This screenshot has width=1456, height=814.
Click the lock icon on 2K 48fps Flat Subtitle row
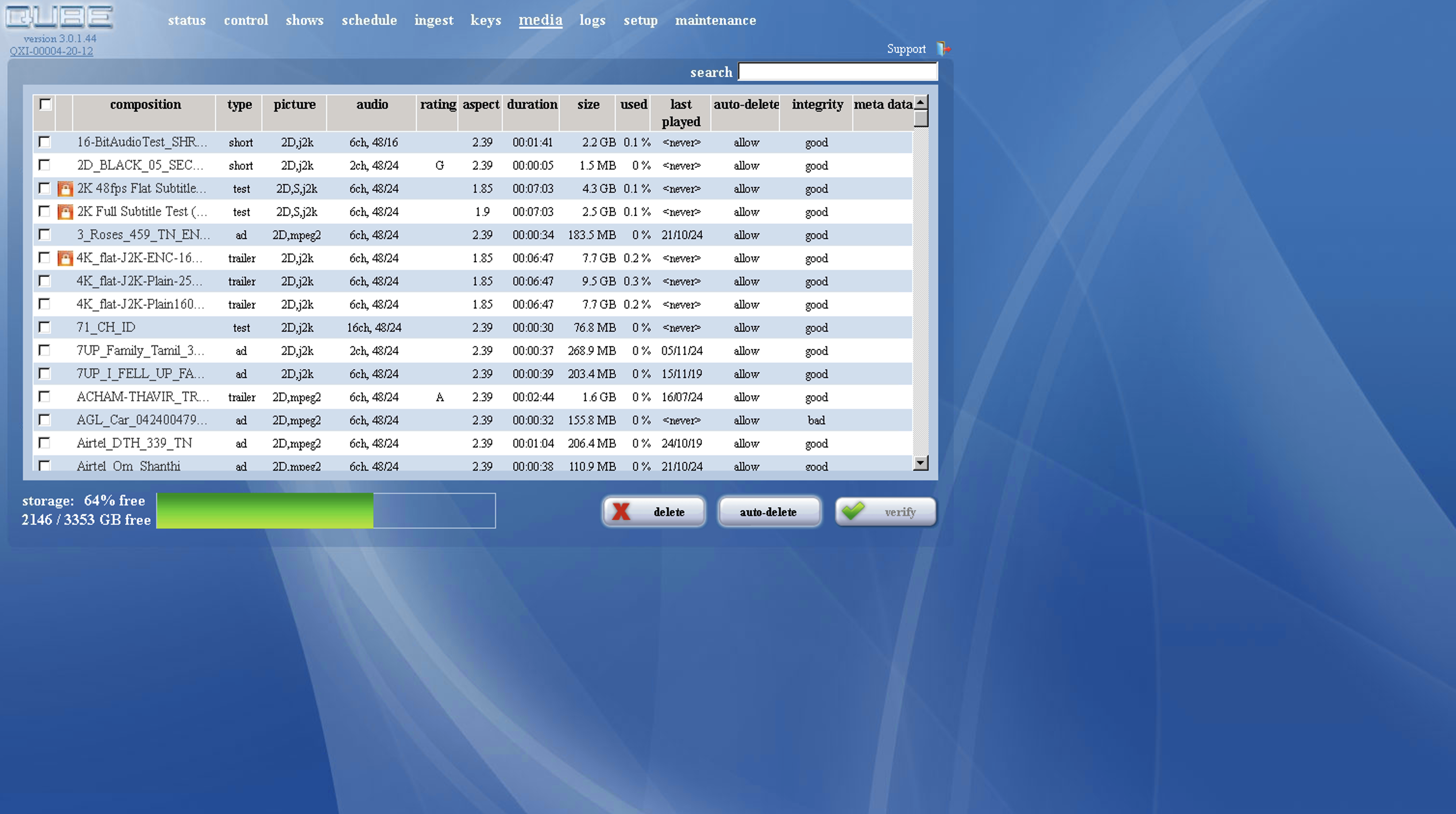(x=65, y=189)
